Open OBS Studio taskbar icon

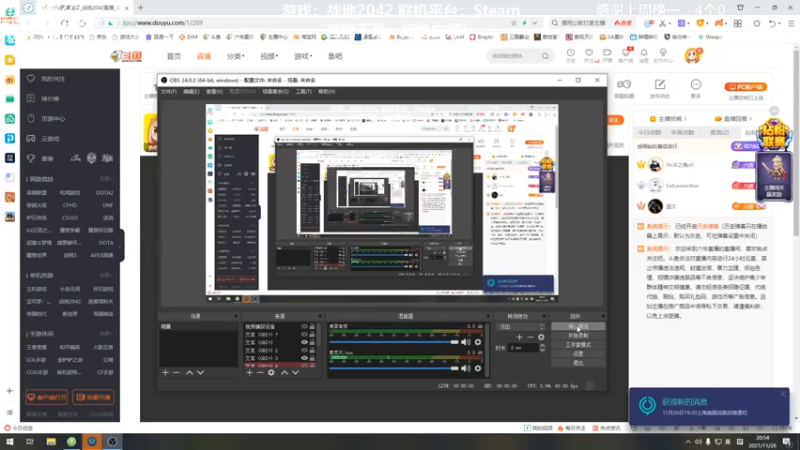[112, 442]
